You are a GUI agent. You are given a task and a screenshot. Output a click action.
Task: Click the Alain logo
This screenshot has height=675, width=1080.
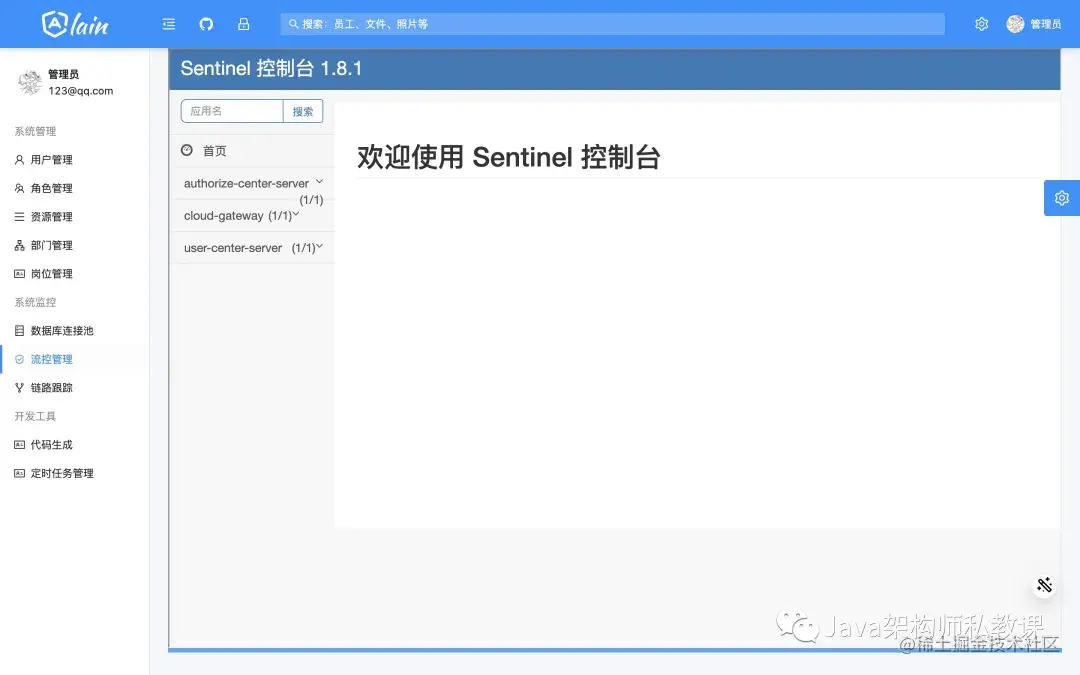click(75, 24)
